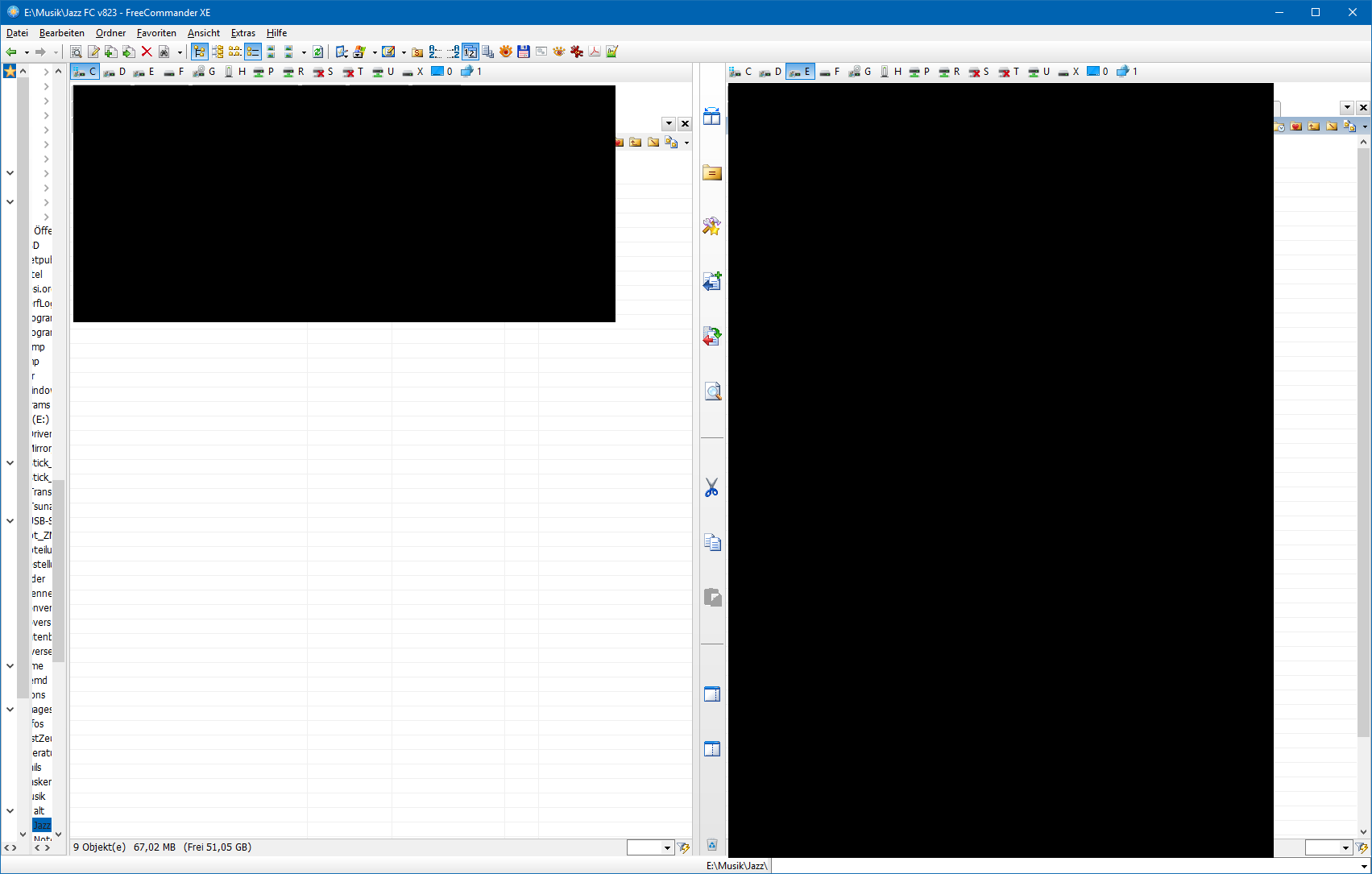Open the file viewer magnifier icon
The width and height of the screenshot is (1372, 874).
point(76,52)
